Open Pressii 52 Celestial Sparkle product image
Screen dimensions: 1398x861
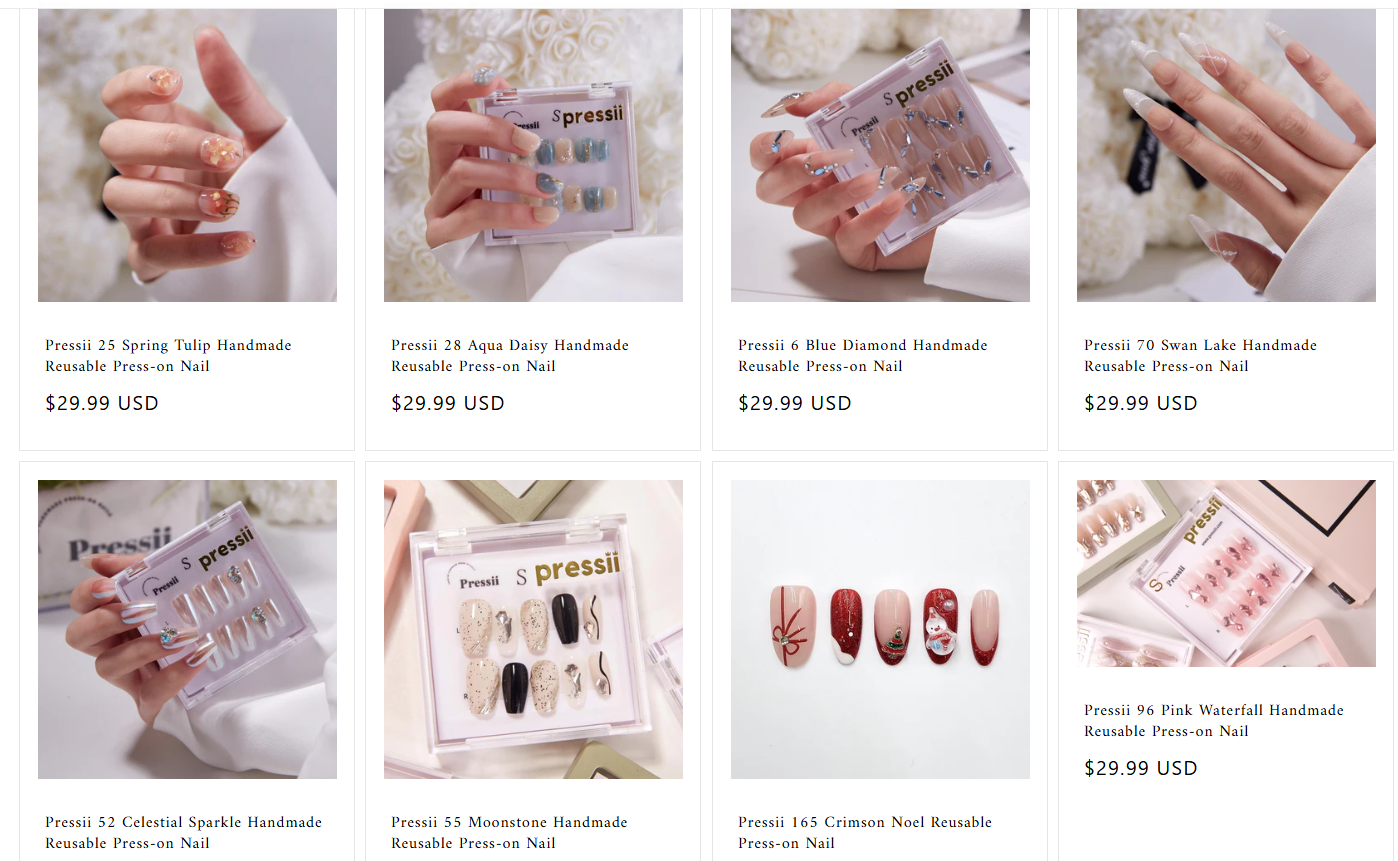pos(187,629)
